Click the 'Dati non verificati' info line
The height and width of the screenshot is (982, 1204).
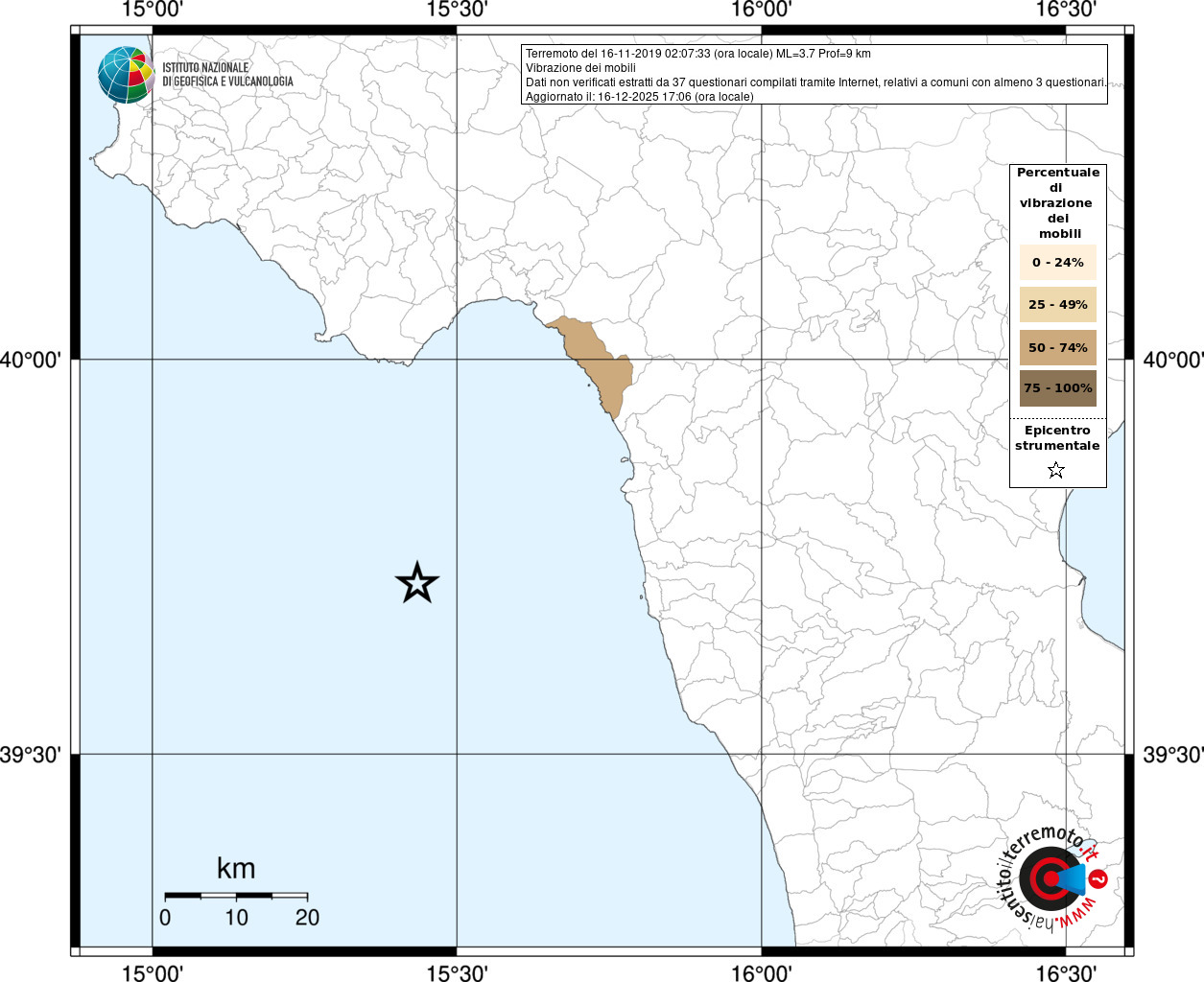coord(815,82)
